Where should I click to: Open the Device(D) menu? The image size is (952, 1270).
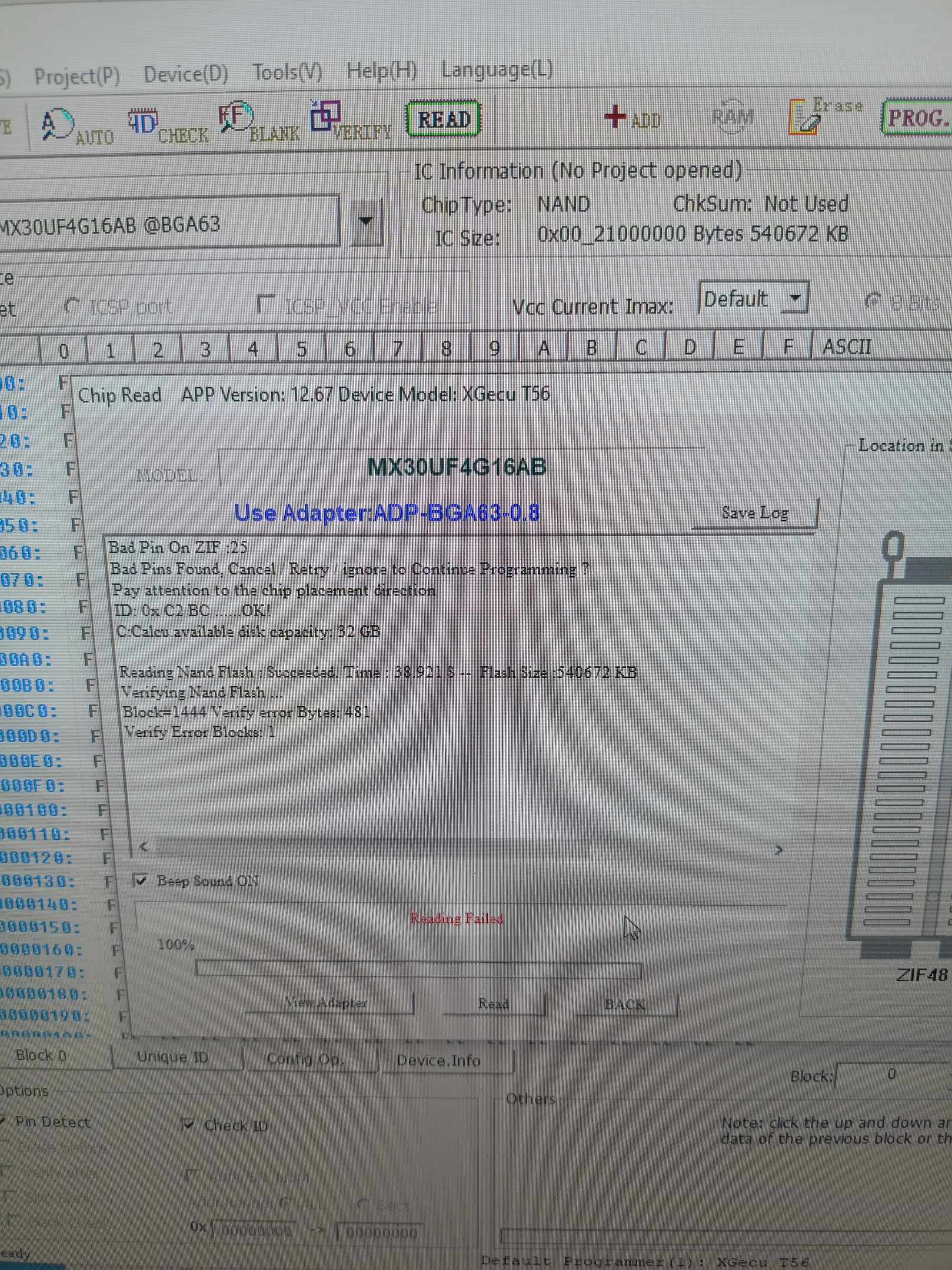coord(185,75)
